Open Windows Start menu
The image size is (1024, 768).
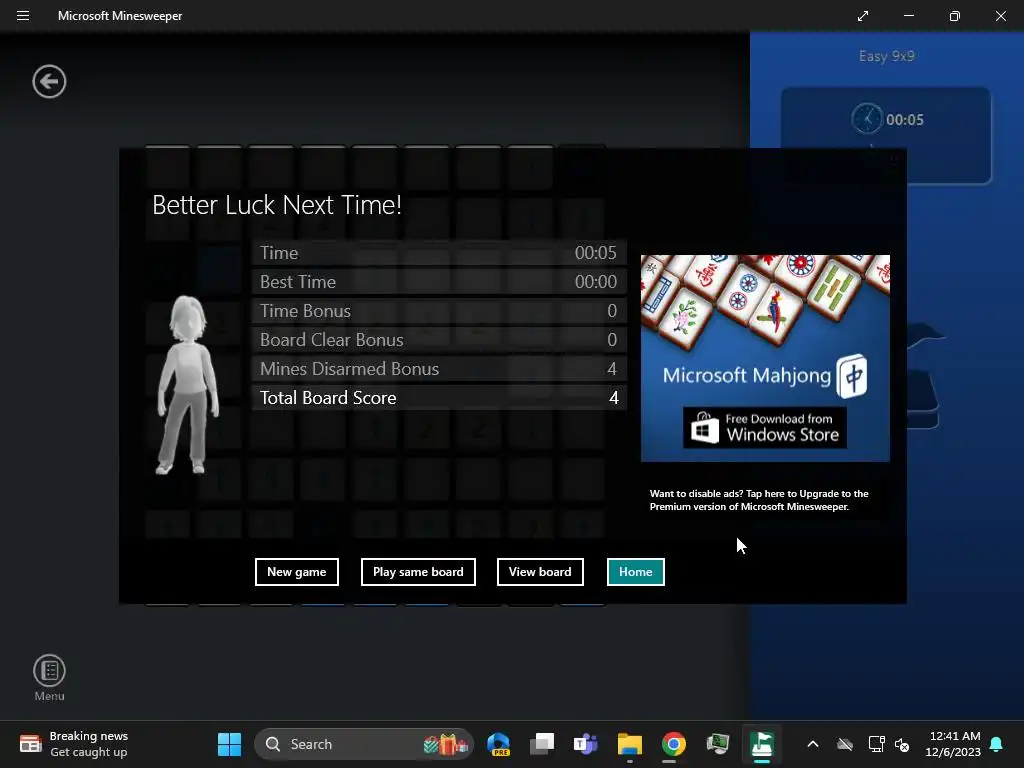pos(229,744)
